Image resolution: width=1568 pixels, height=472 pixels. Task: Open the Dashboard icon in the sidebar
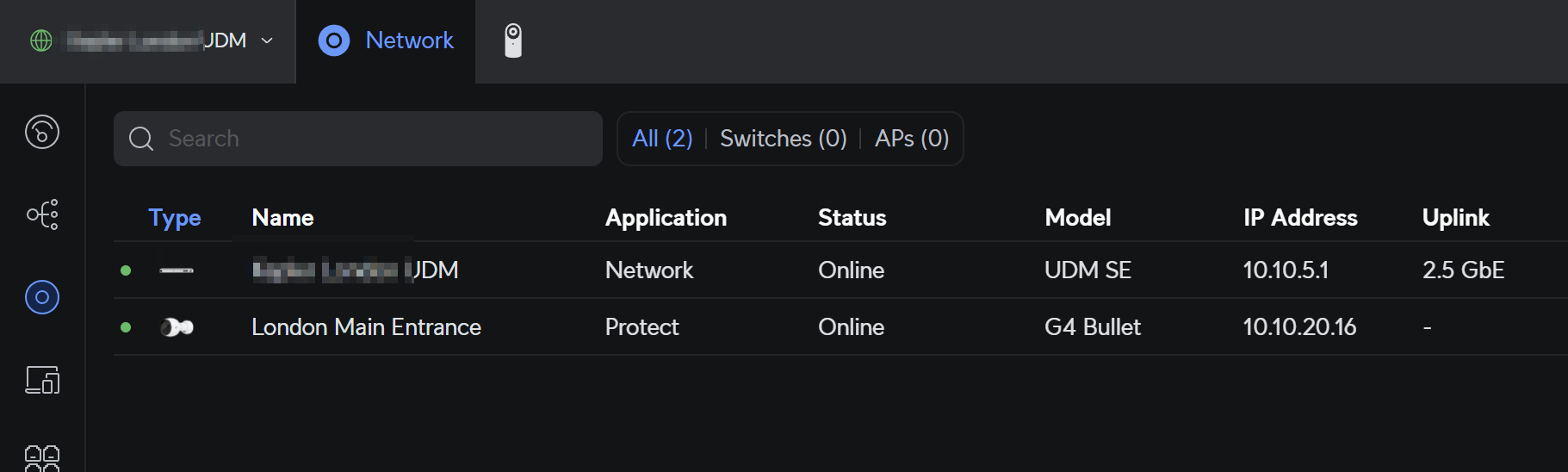coord(42,132)
